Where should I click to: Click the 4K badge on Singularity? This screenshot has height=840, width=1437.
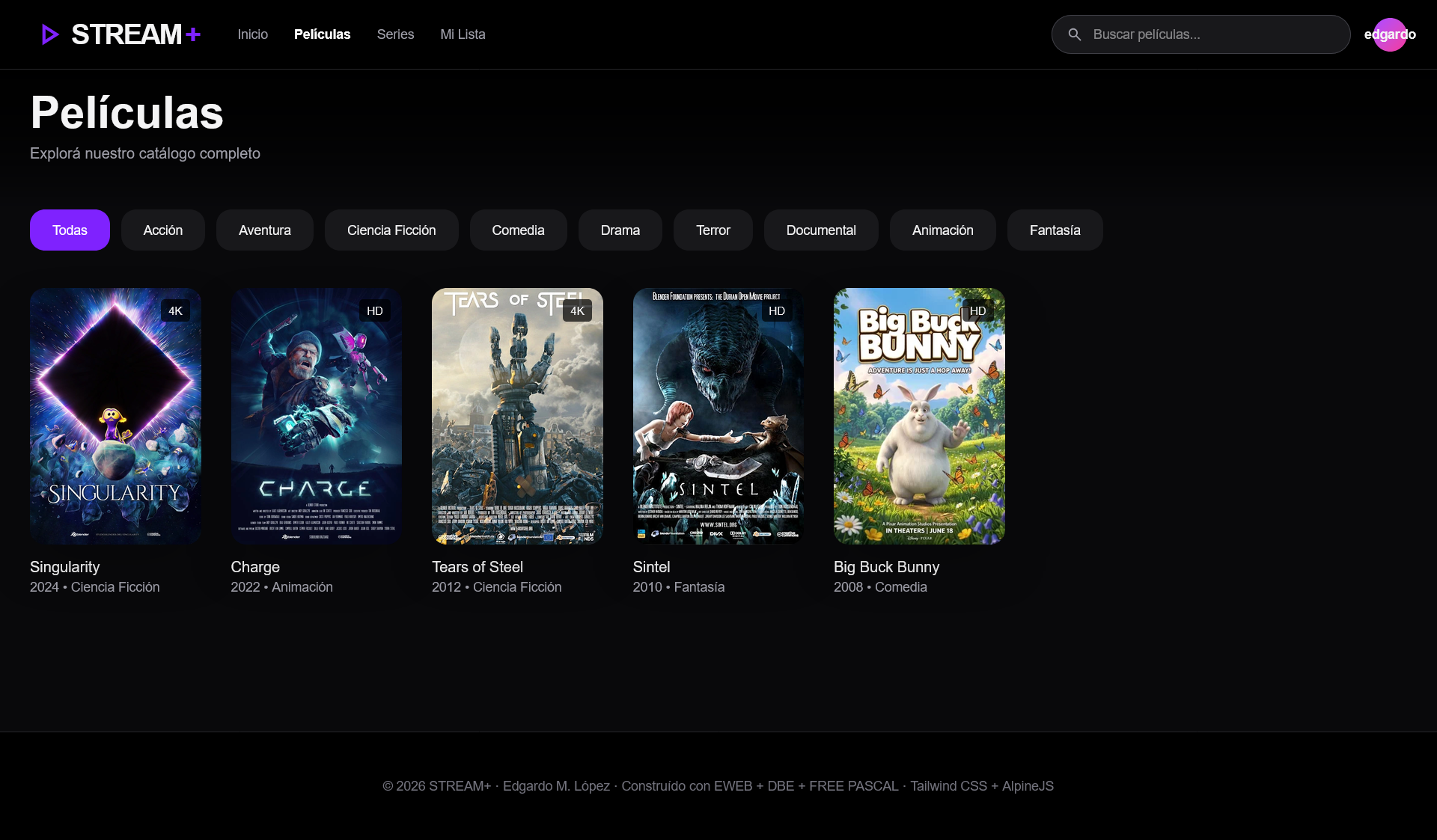coord(175,310)
